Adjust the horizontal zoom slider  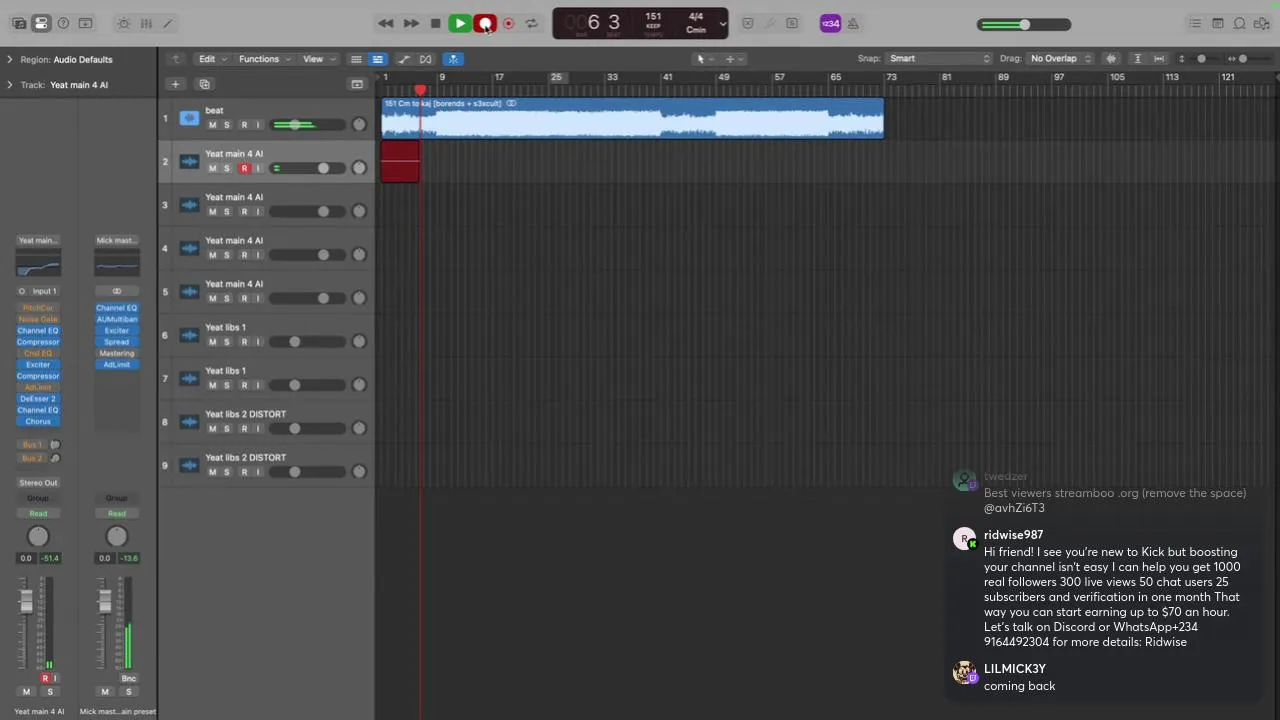[1244, 59]
